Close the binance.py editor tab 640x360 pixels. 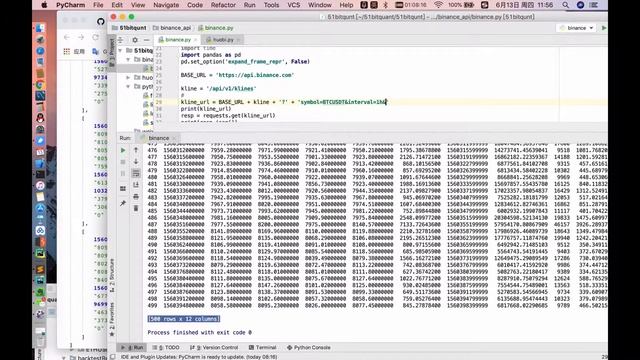click(196, 40)
